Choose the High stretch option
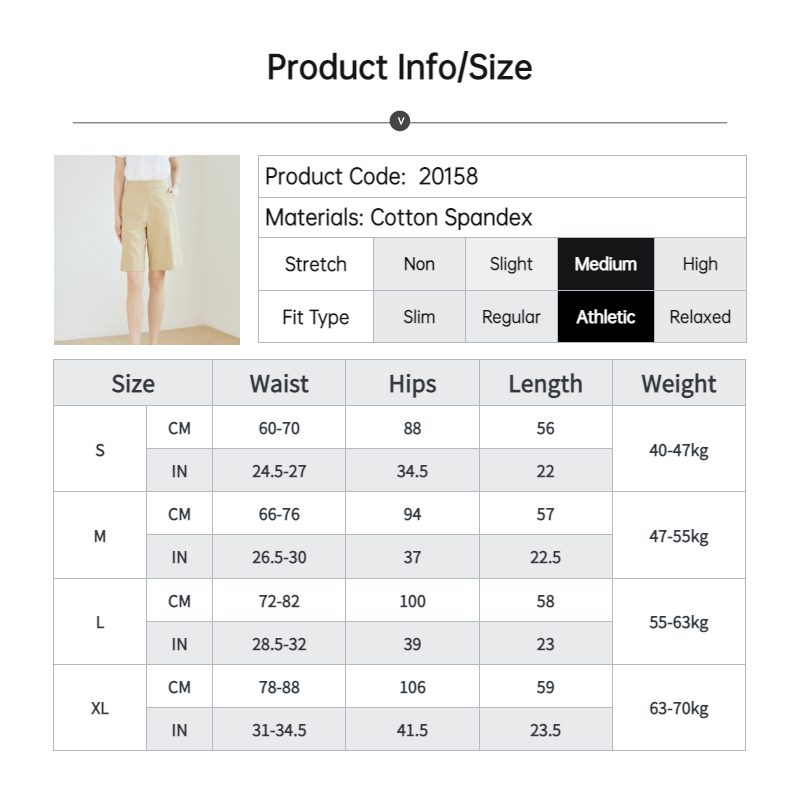The image size is (800, 800). pyautogui.click(x=700, y=264)
